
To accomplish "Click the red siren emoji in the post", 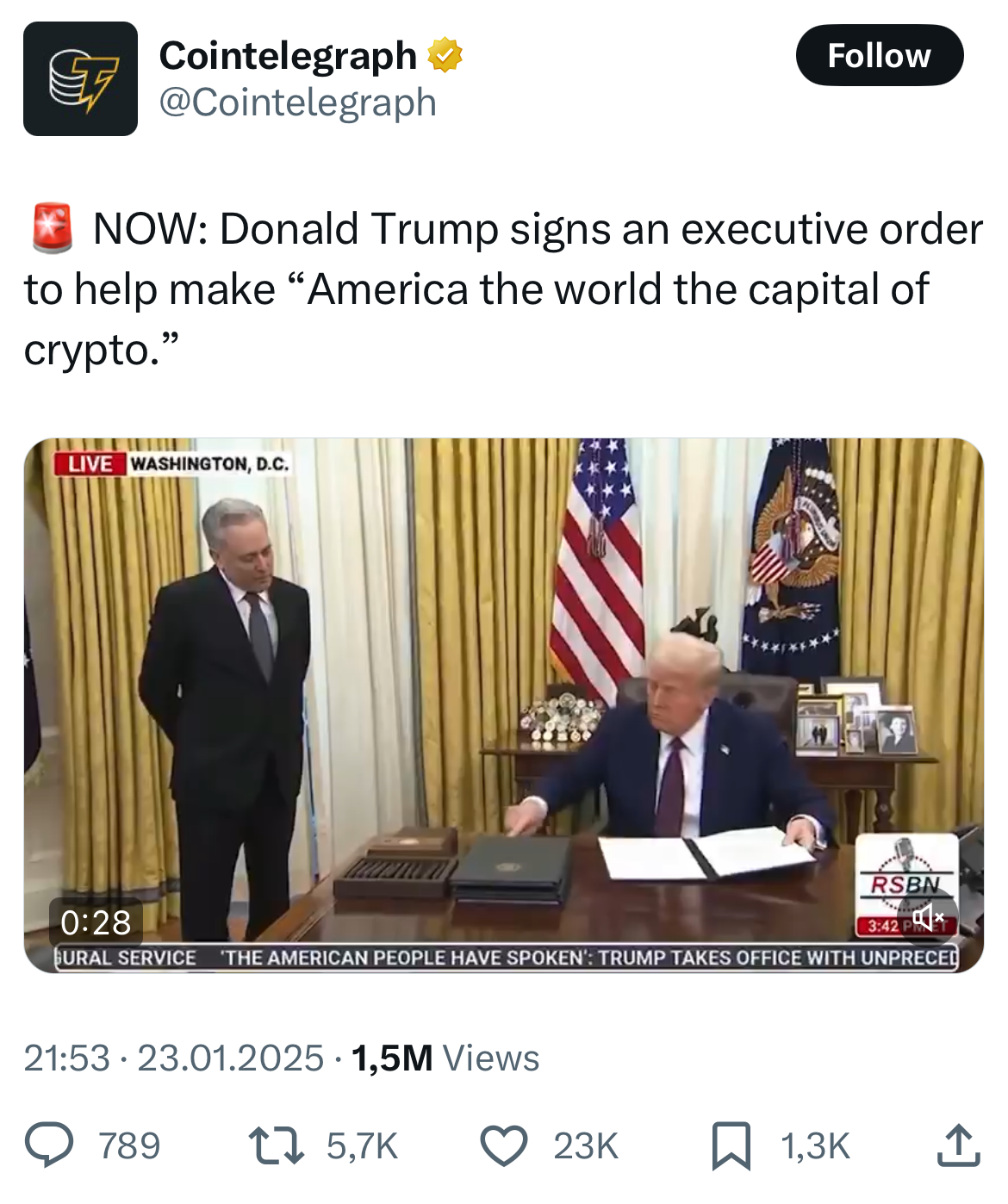I will tap(52, 228).
